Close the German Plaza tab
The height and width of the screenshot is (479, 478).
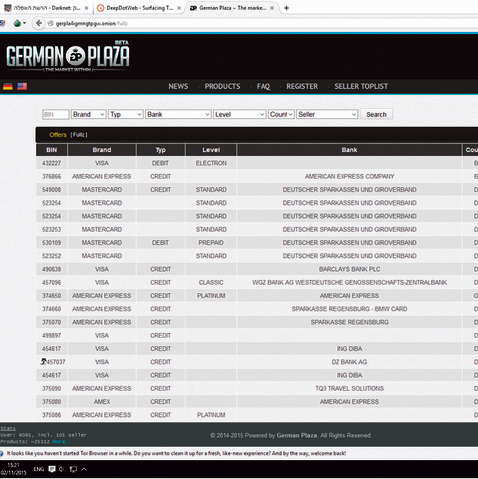tap(272, 8)
